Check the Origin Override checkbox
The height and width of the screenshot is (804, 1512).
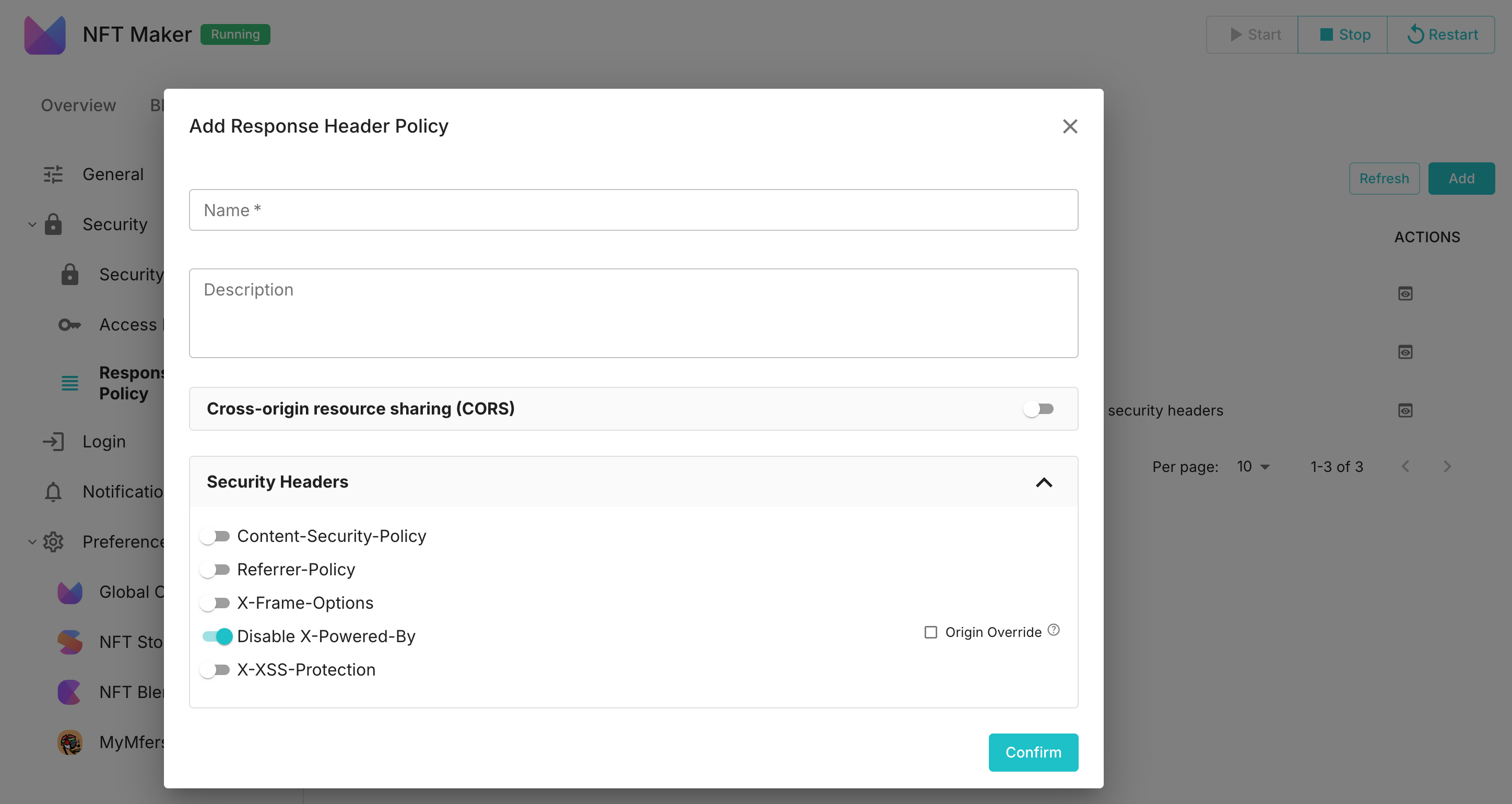(931, 632)
